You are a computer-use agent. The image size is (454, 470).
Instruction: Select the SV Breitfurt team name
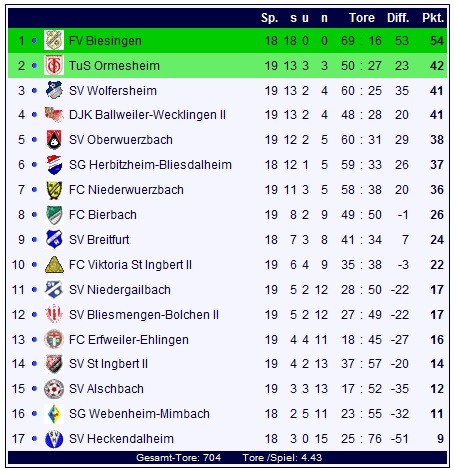[x=99, y=240]
